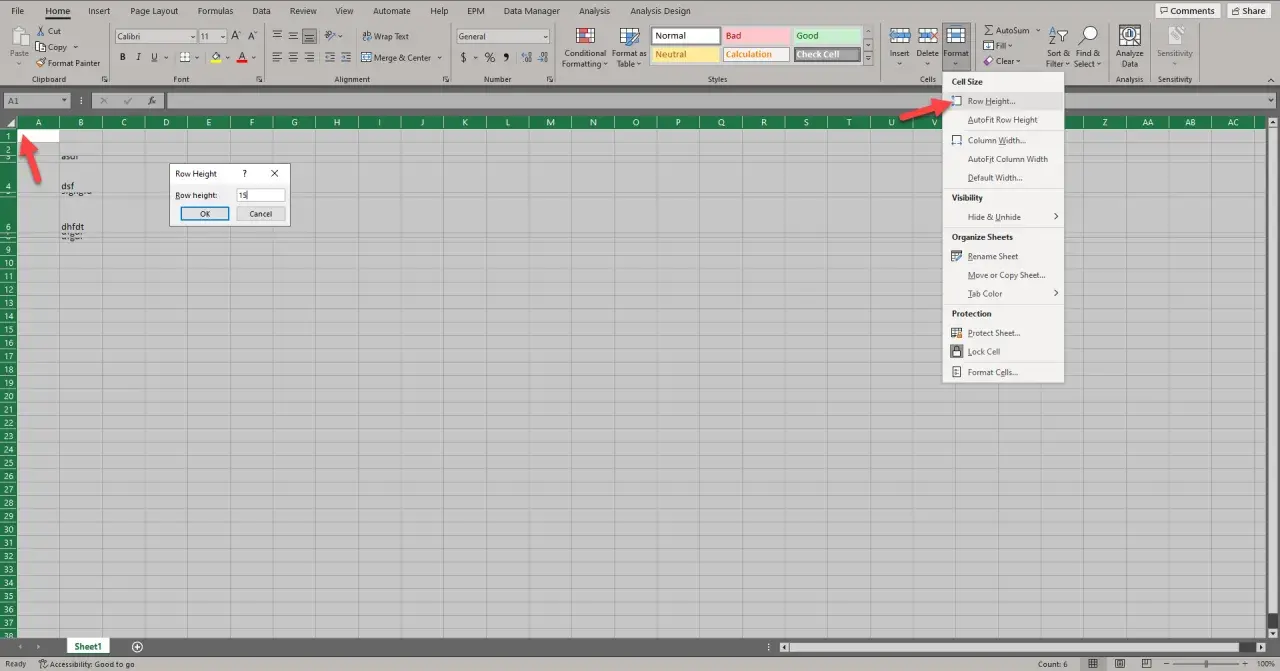This screenshot has width=1280, height=671.
Task: Toggle Bottom Align
Action: click(x=311, y=36)
